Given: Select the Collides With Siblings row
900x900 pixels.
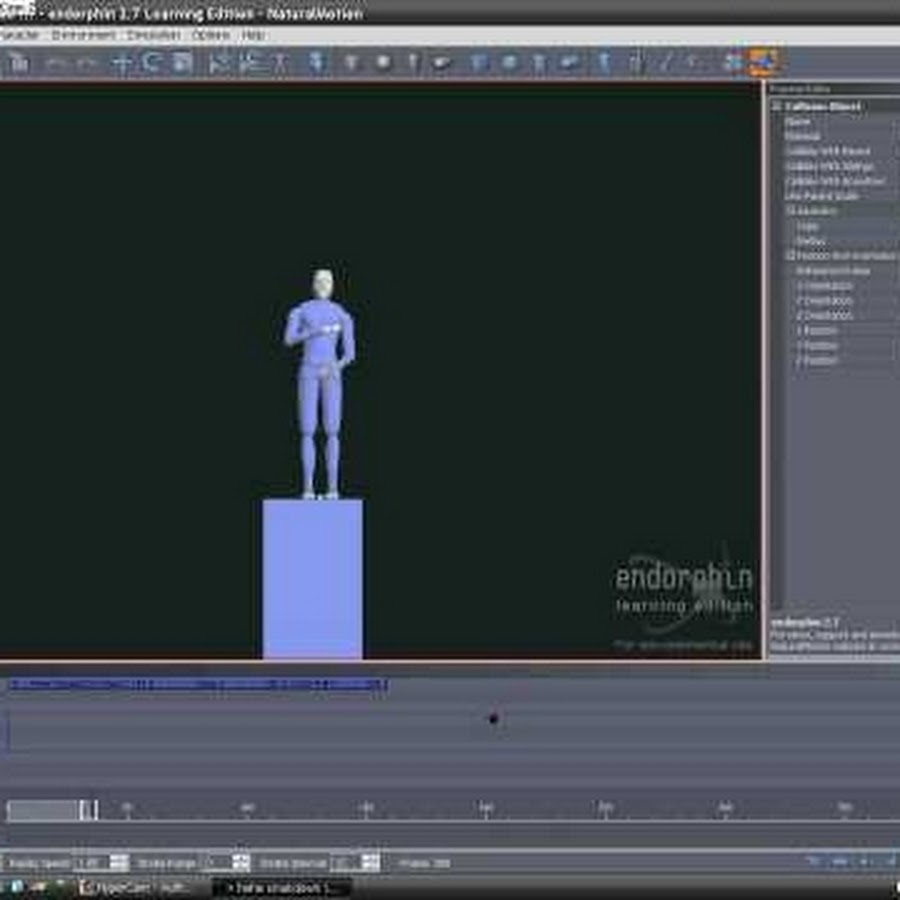Looking at the screenshot, I should click(x=841, y=166).
